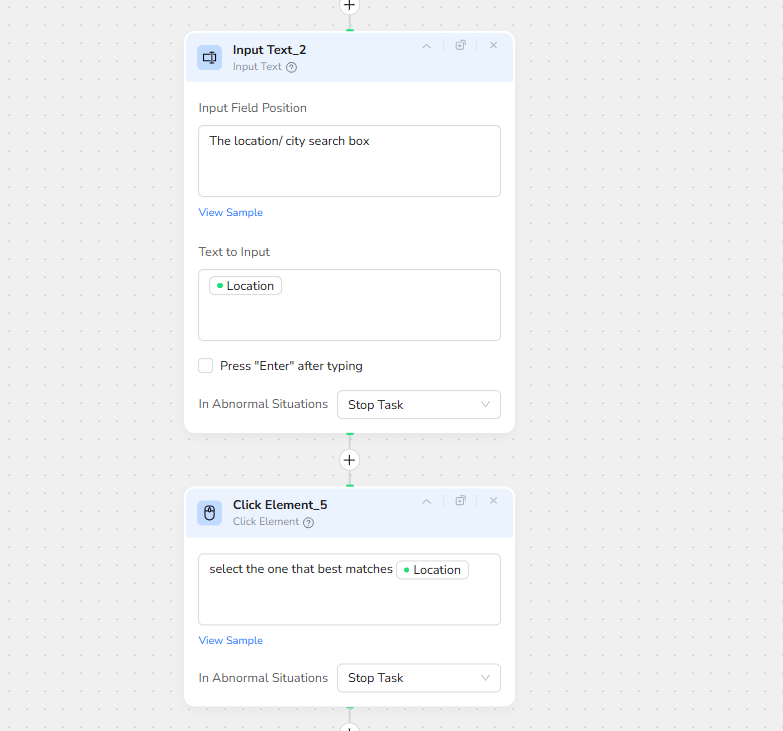The height and width of the screenshot is (731, 783).
Task: Add step between Input Text_2 and Click Element_5
Action: point(349,460)
